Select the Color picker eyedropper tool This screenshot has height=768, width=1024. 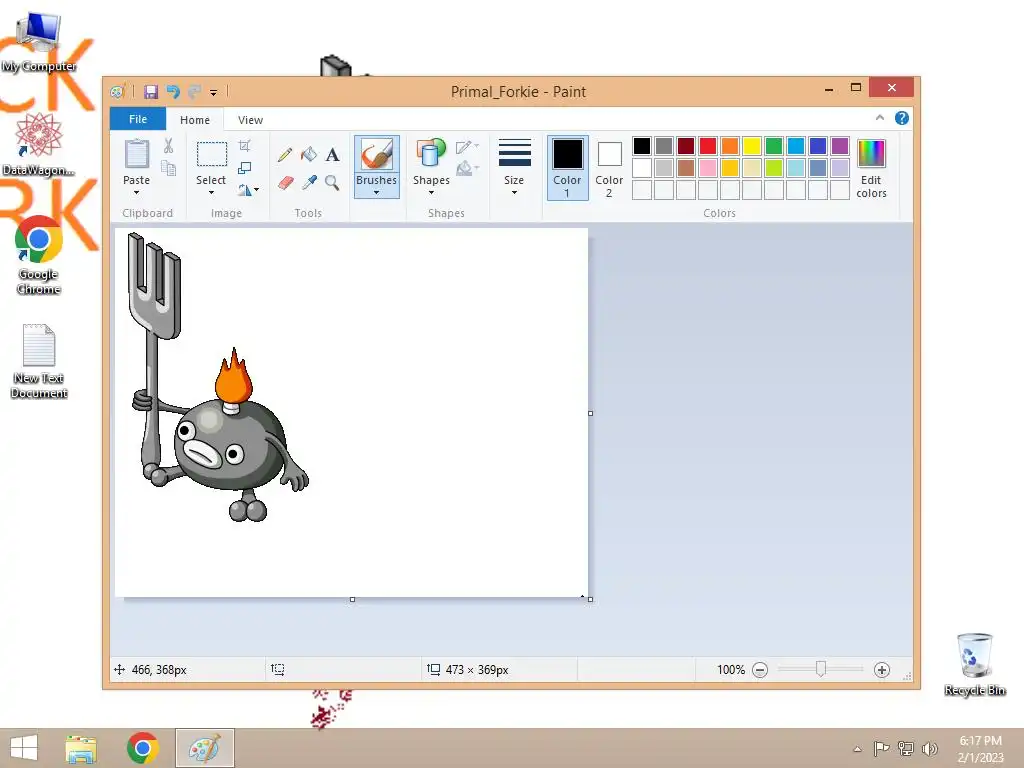click(x=309, y=182)
